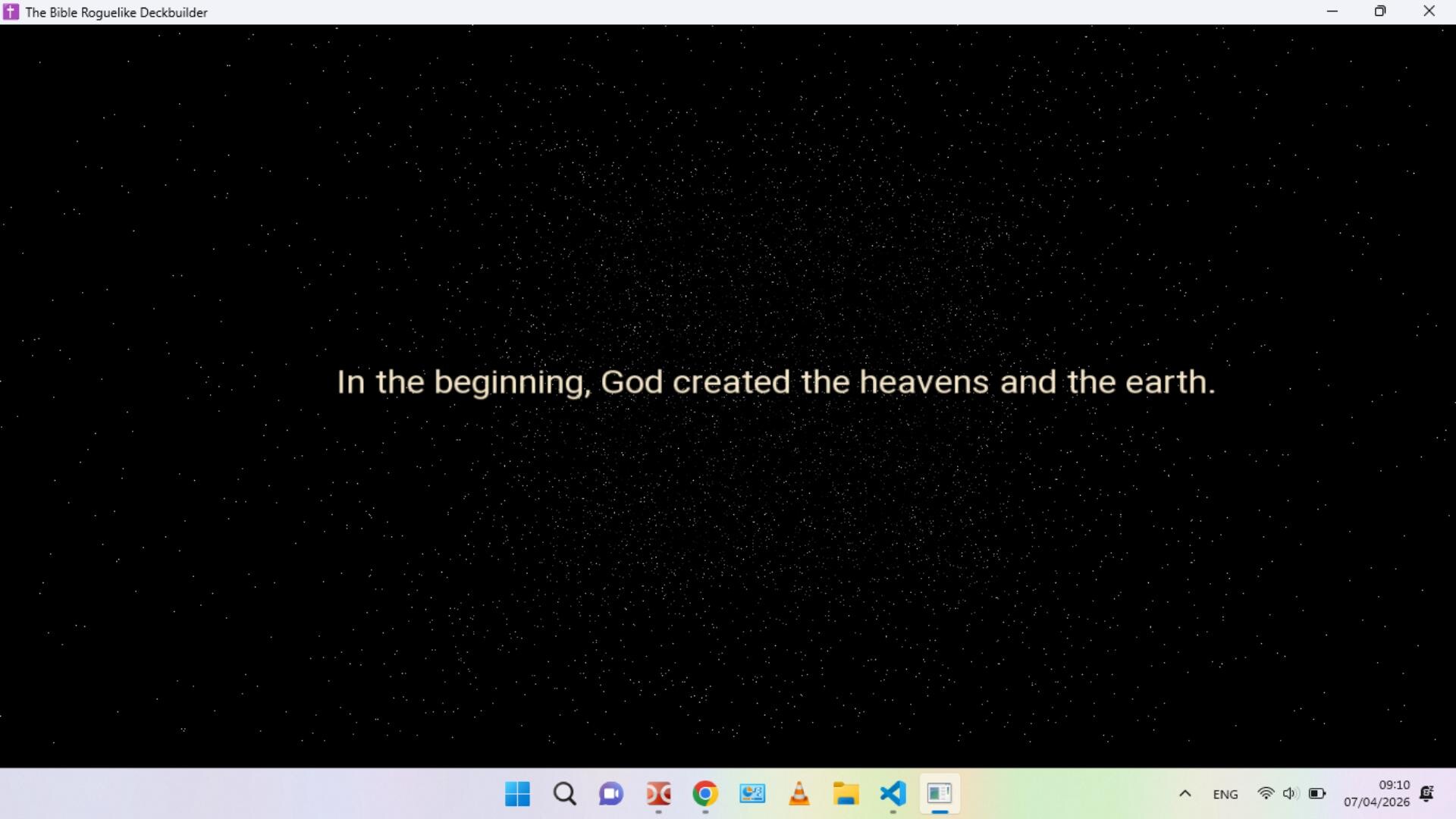Viewport: 1456px width, 819px height.
Task: Open the Start menu
Action: pyautogui.click(x=516, y=794)
